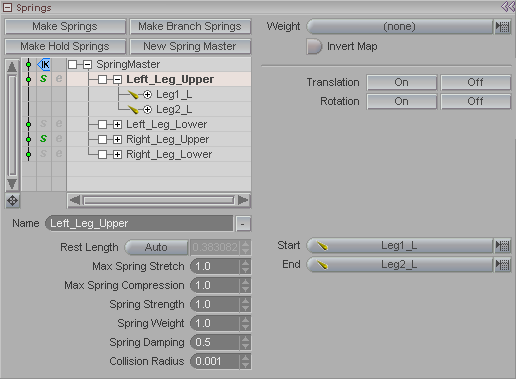Click the pan crosshair icon below the tree
The width and height of the screenshot is (516, 379).
(x=12, y=201)
